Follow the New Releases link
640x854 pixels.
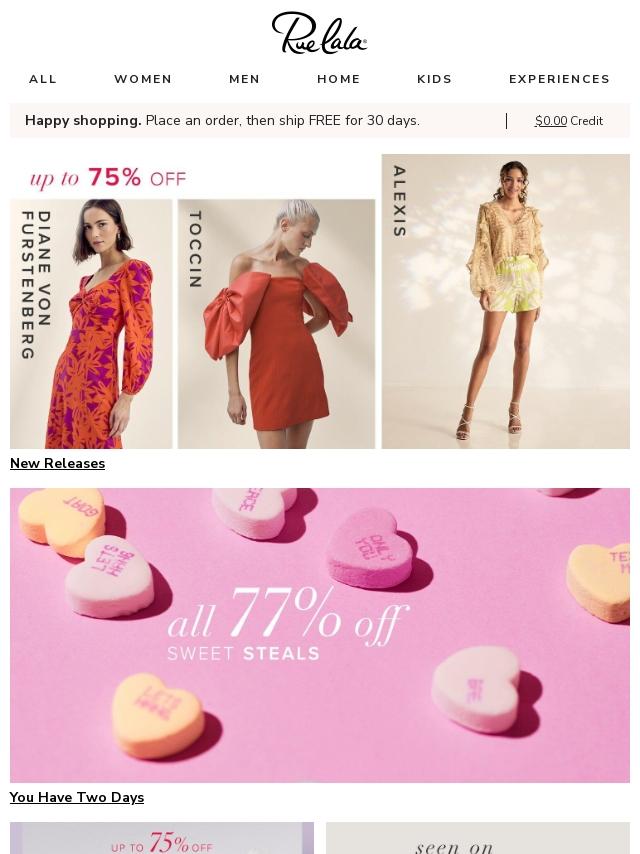pyautogui.click(x=57, y=463)
